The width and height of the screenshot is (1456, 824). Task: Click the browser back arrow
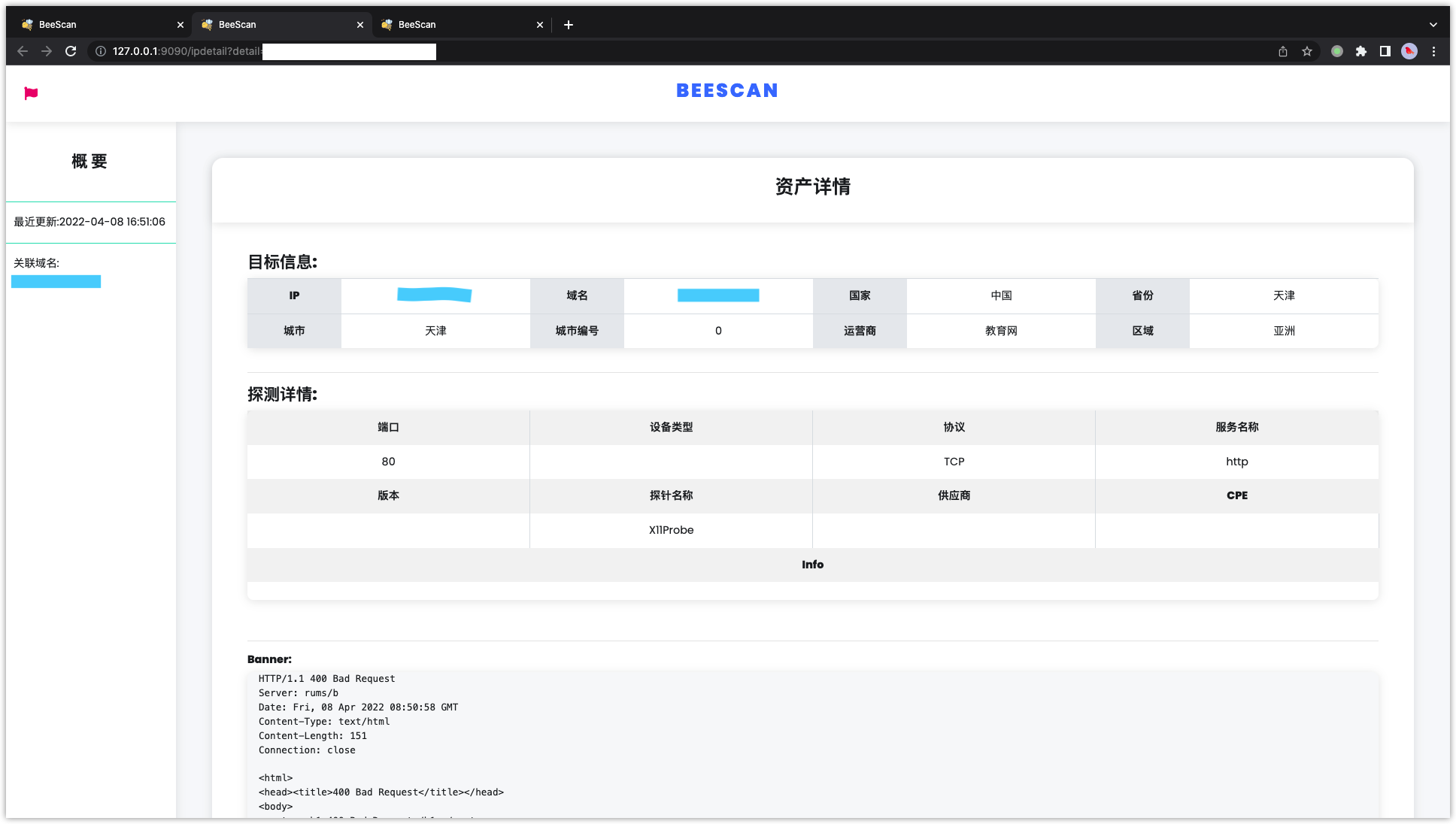[x=23, y=51]
